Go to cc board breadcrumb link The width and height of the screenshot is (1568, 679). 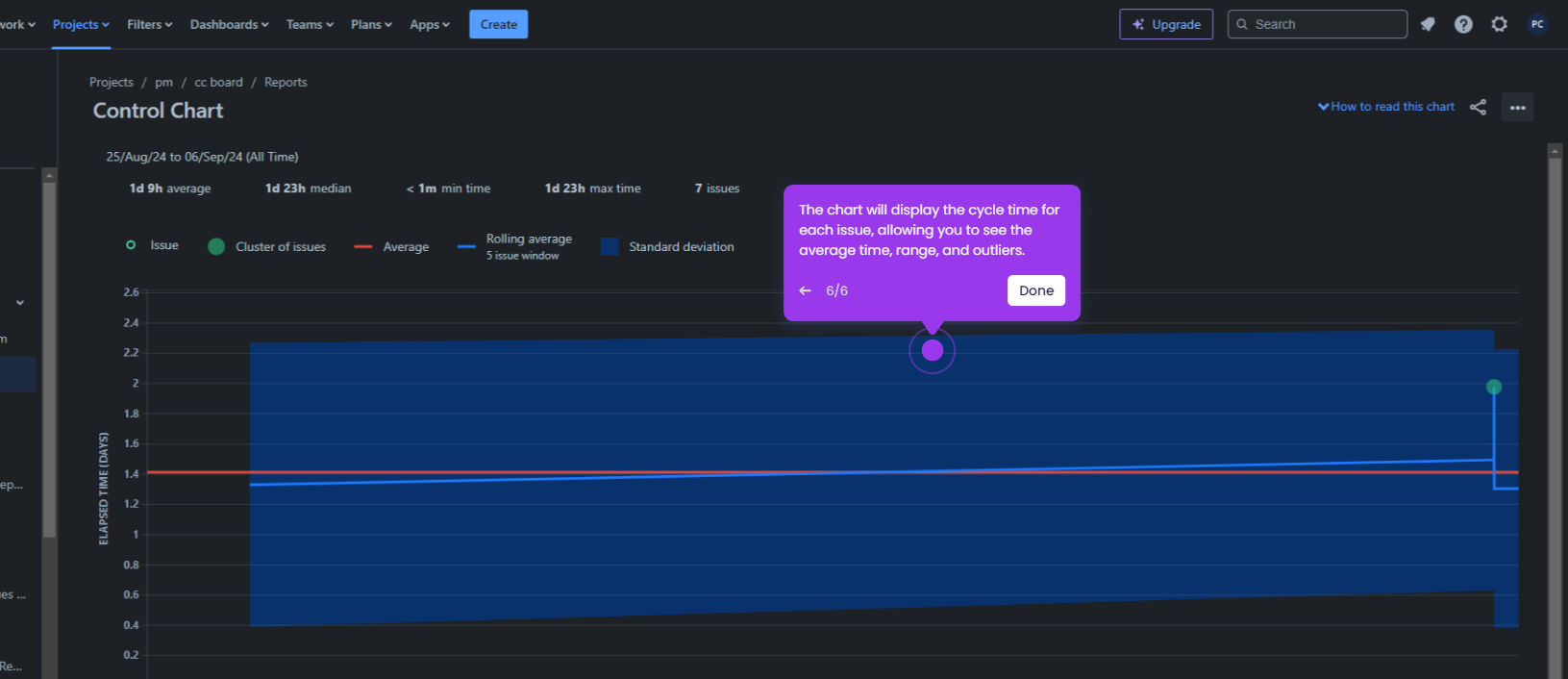point(219,83)
